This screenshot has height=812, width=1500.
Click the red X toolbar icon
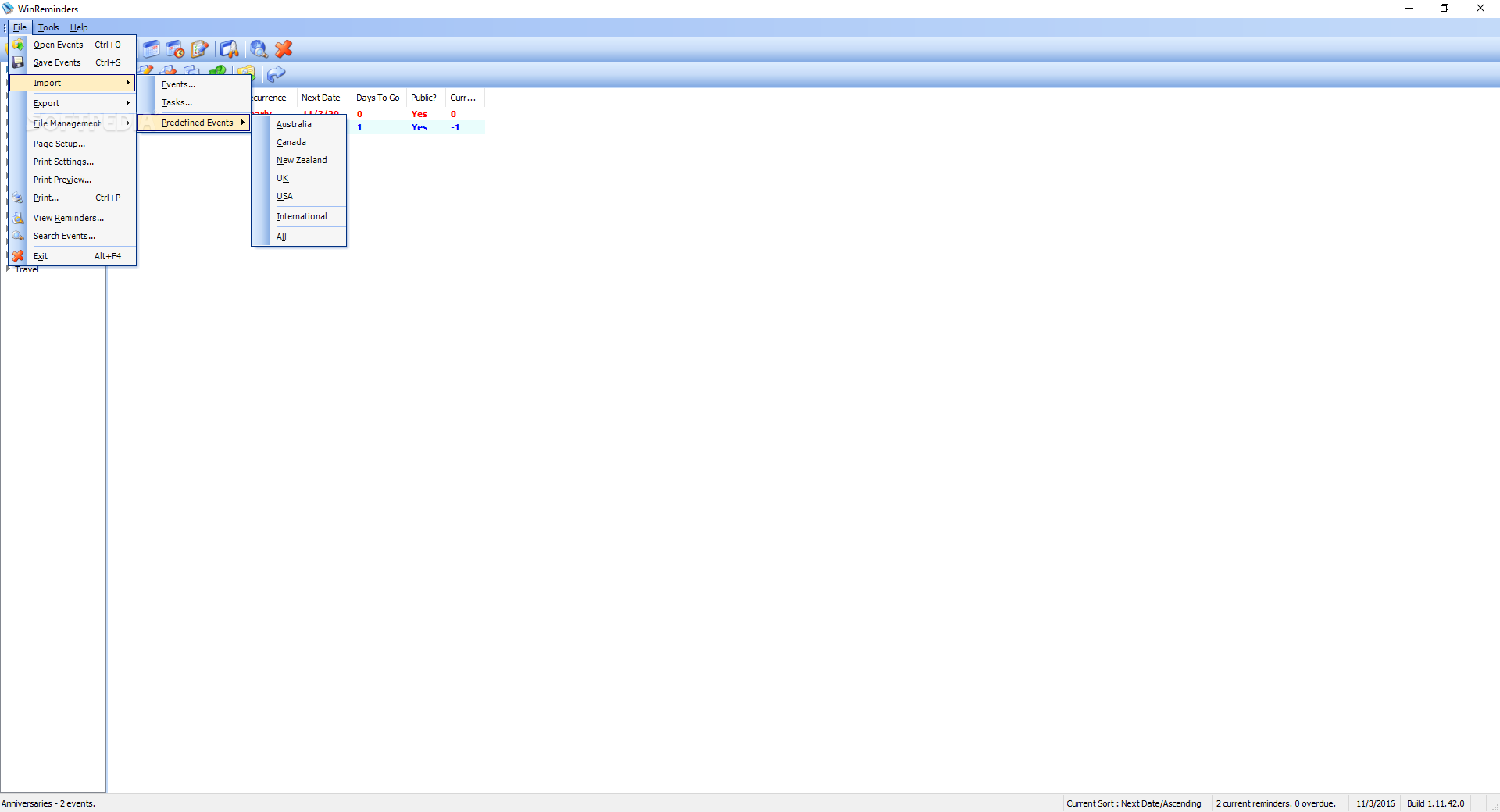click(284, 49)
